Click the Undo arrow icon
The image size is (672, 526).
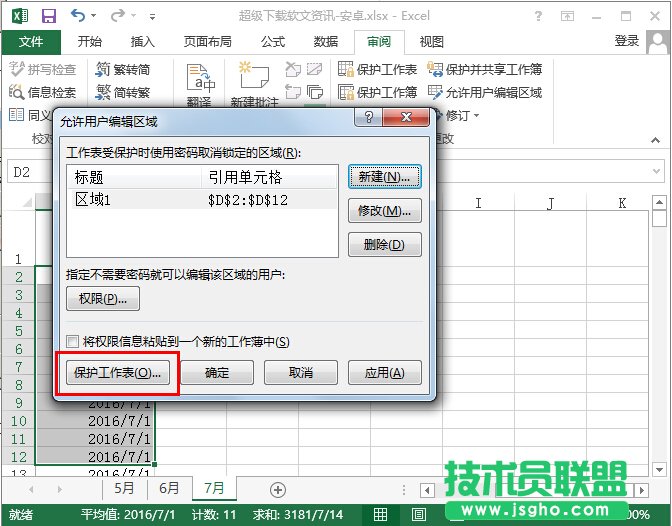[x=78, y=17]
